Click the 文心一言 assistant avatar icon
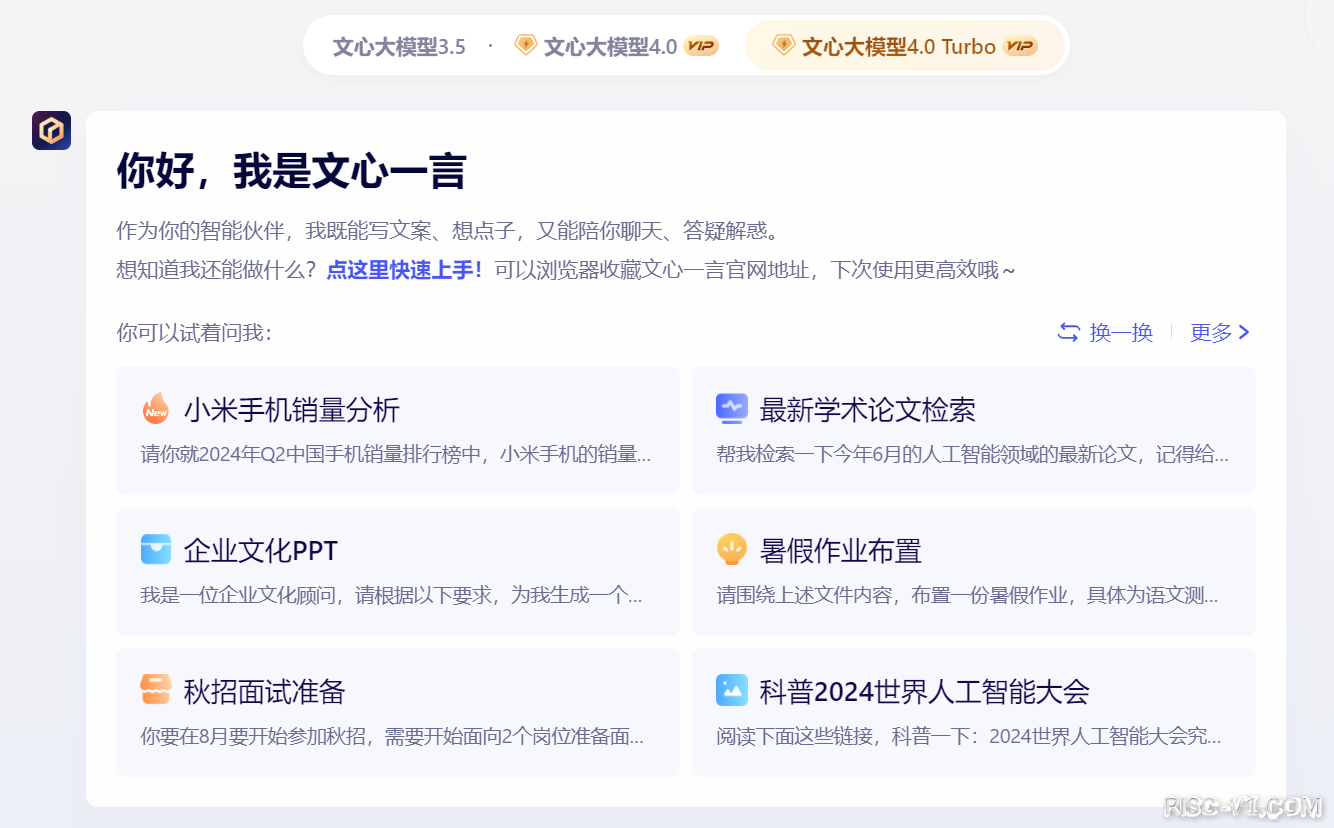The width and height of the screenshot is (1334, 828). pyautogui.click(x=51, y=130)
